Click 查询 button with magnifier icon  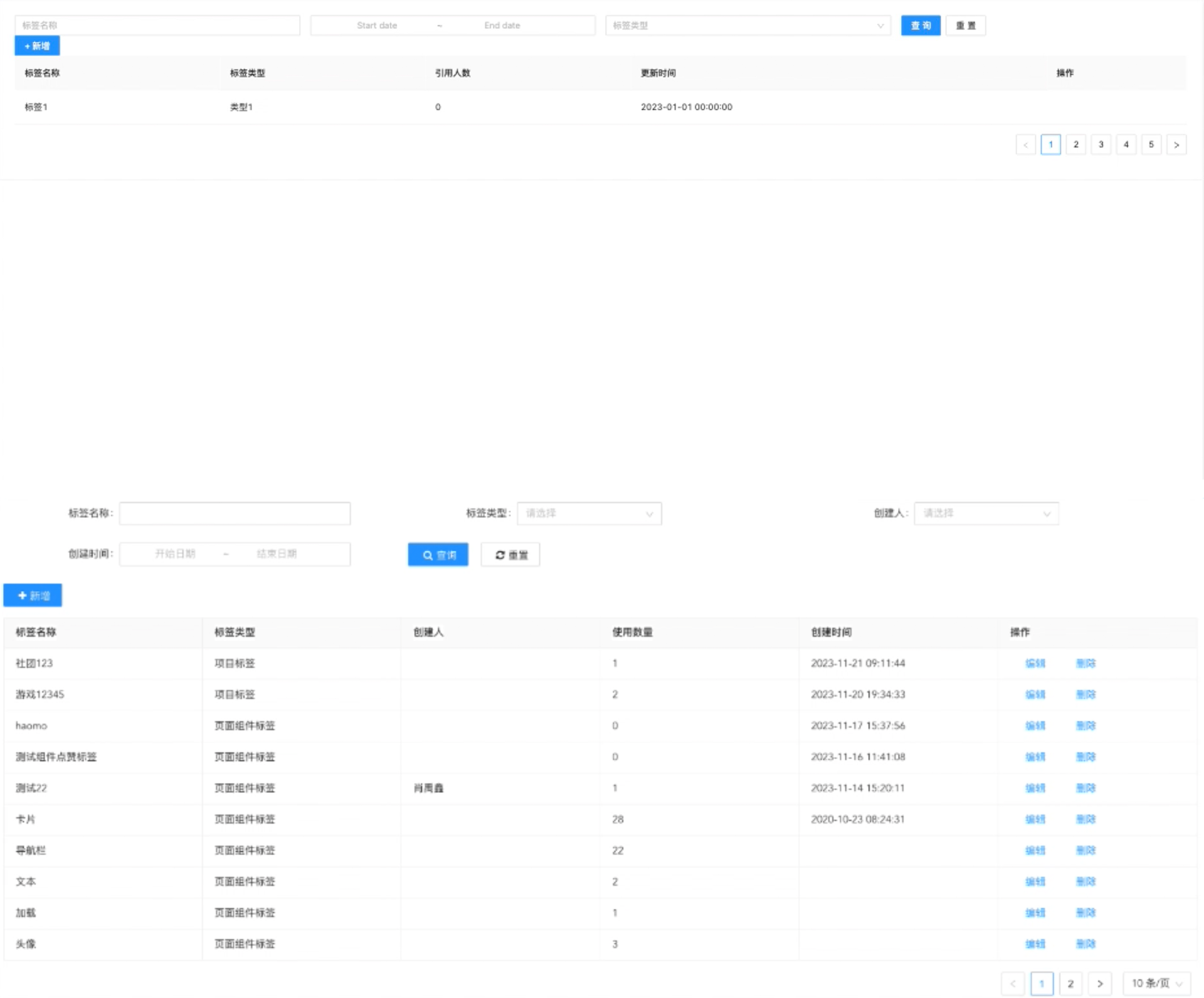coord(438,555)
